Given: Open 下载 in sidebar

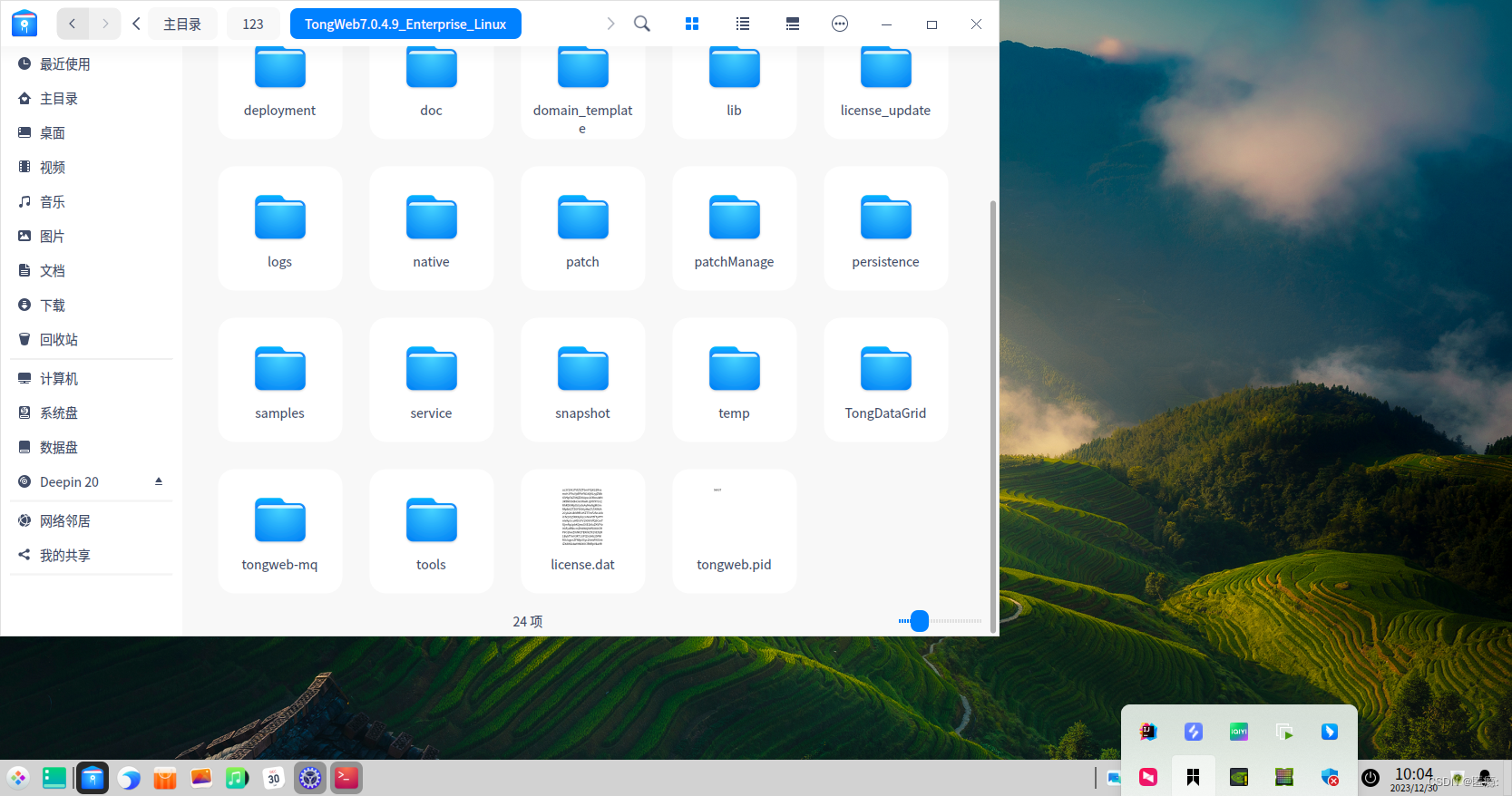Looking at the screenshot, I should pyautogui.click(x=91, y=305).
